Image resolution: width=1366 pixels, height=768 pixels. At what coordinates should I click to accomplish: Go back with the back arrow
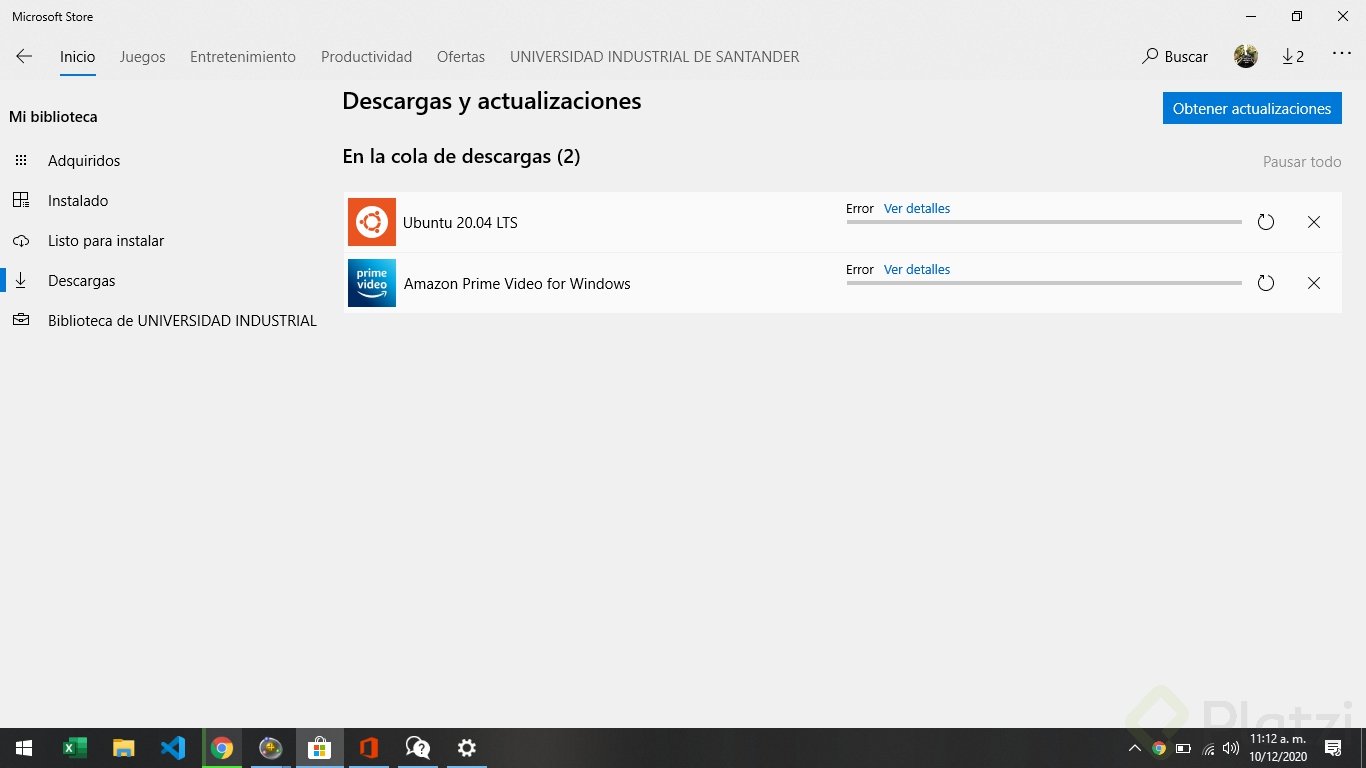[x=24, y=57]
